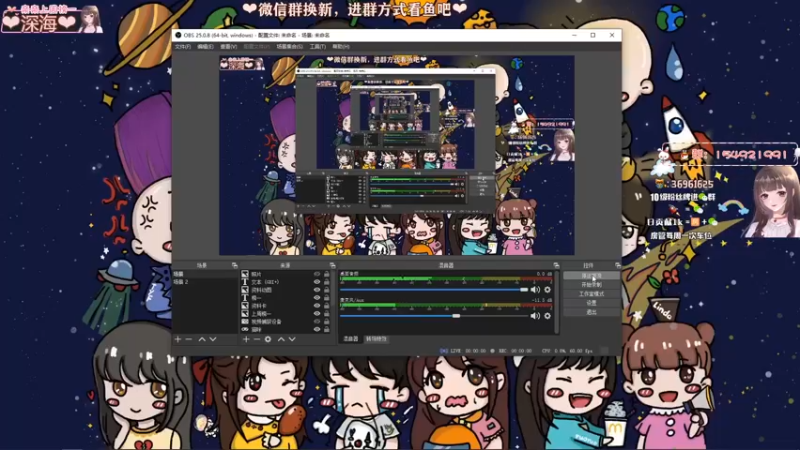Open 桌面音频 gear settings in the mixer
This screenshot has height=450, width=800.
[547, 290]
